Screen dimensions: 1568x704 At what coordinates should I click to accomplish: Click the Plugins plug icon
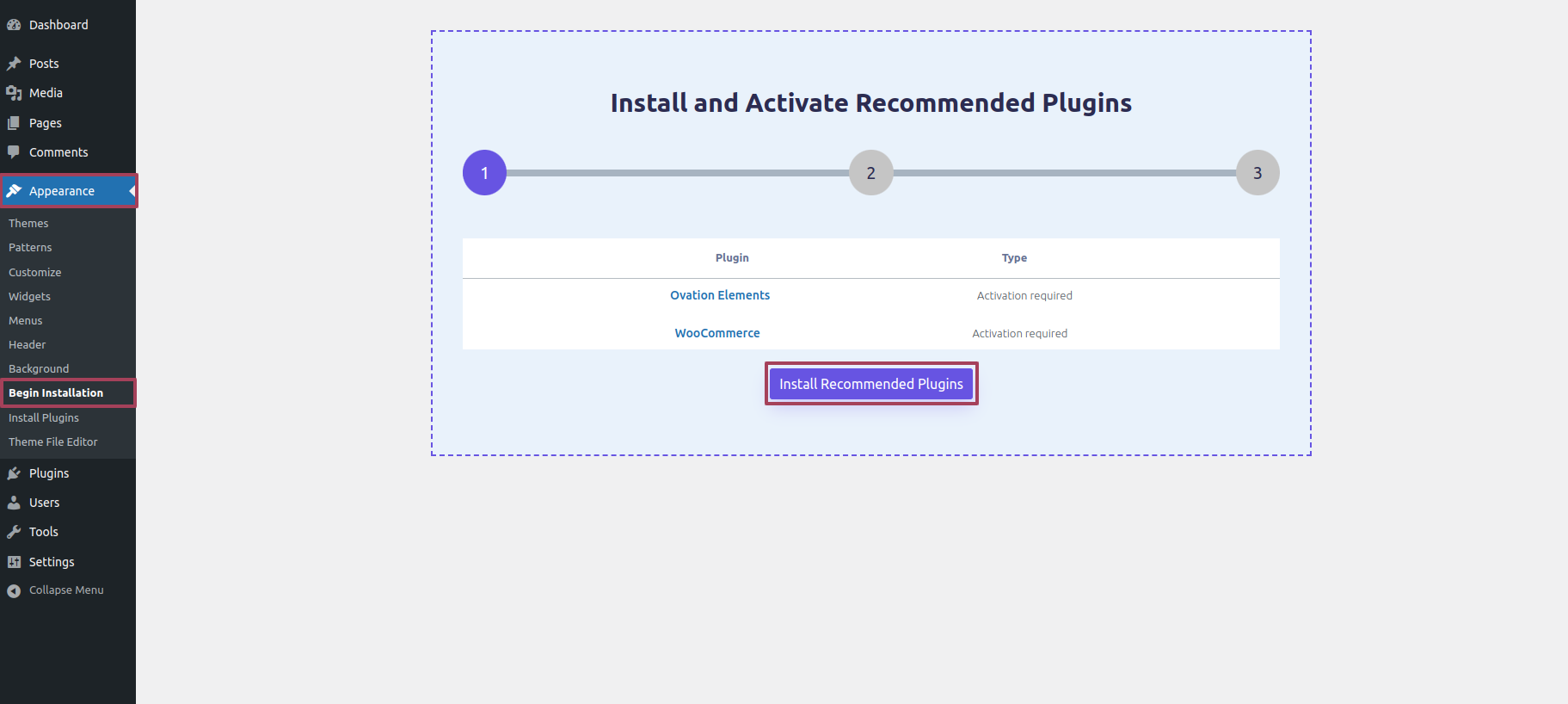pyautogui.click(x=14, y=473)
